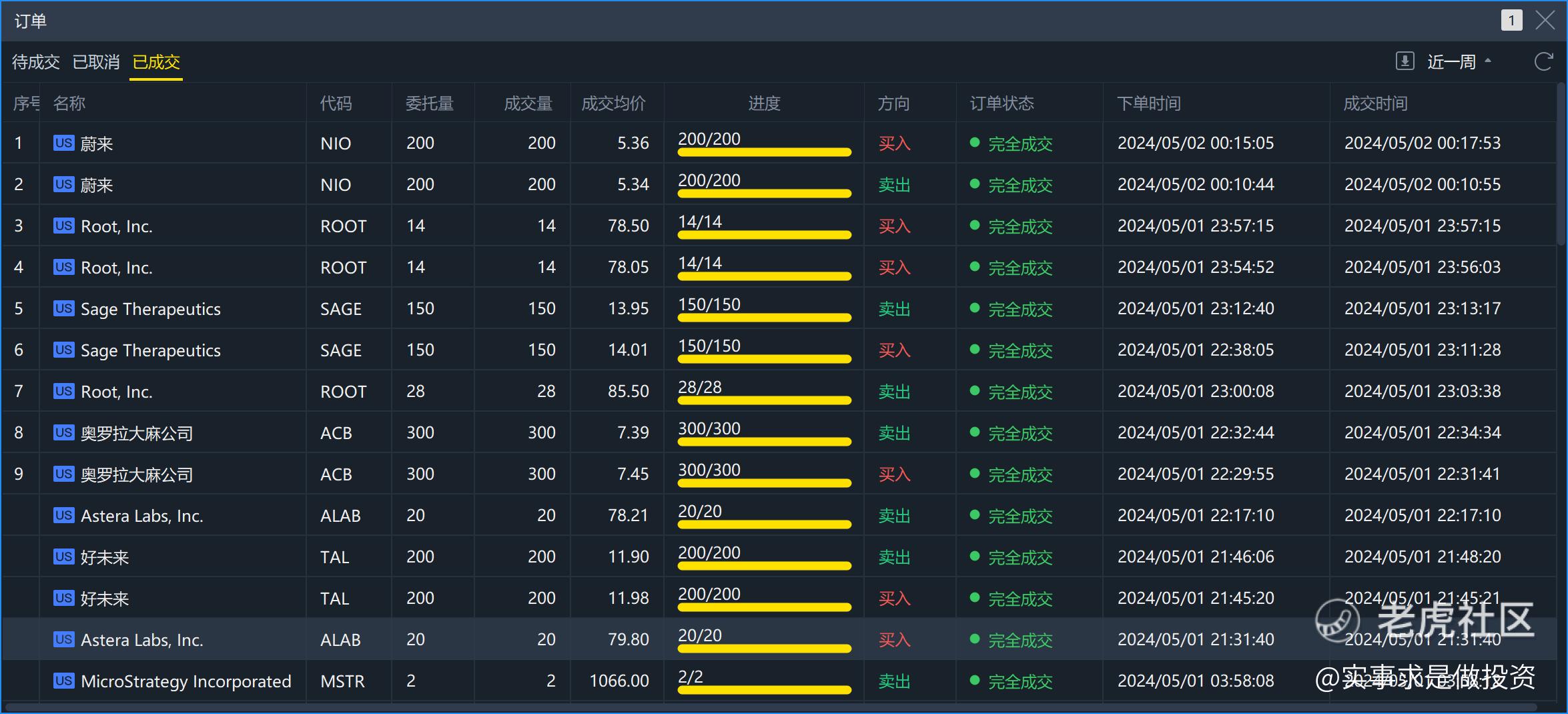Switch to the 已取消 tab
This screenshot has width=1568, height=714.
click(x=96, y=62)
